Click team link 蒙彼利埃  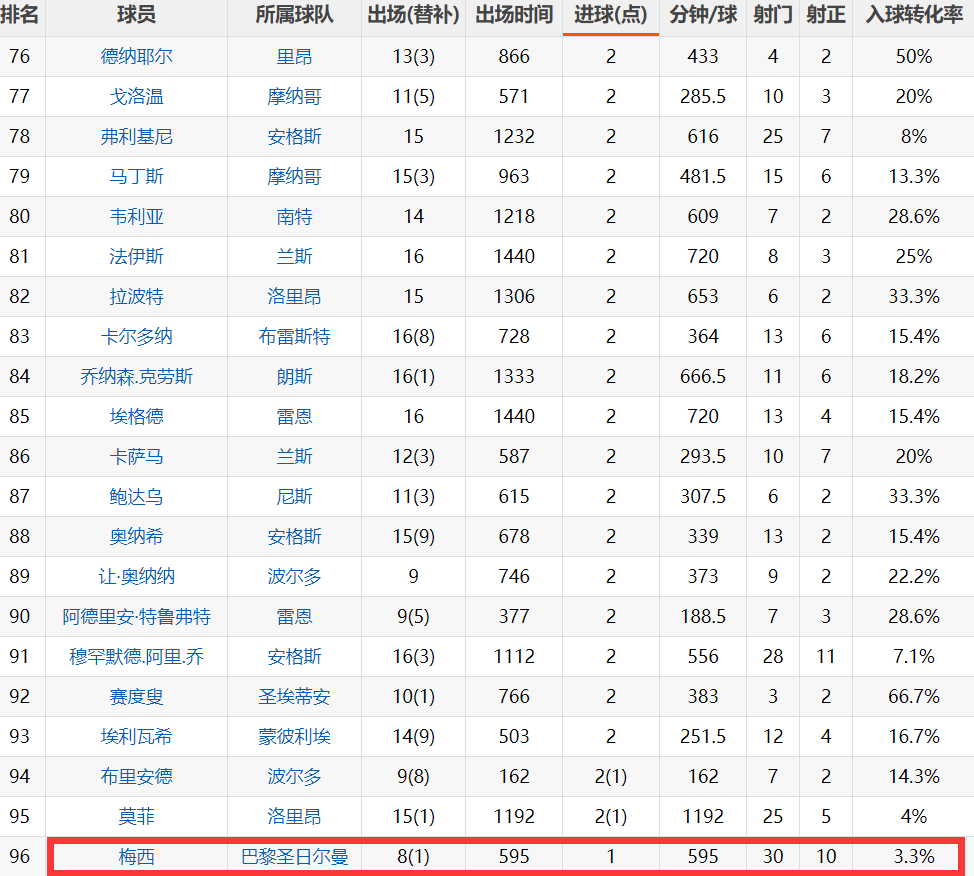(294, 736)
